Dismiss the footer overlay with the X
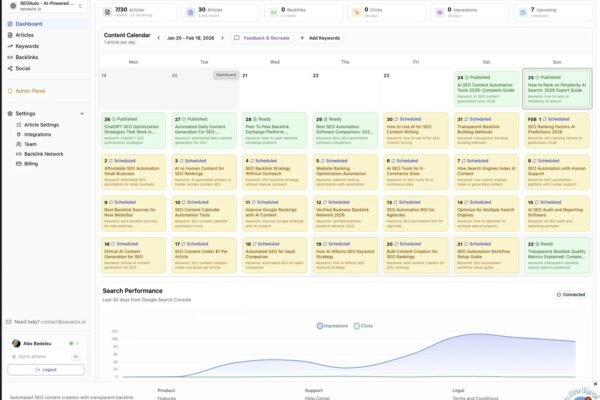Image resolution: width=600 pixels, height=400 pixels. [595, 384]
